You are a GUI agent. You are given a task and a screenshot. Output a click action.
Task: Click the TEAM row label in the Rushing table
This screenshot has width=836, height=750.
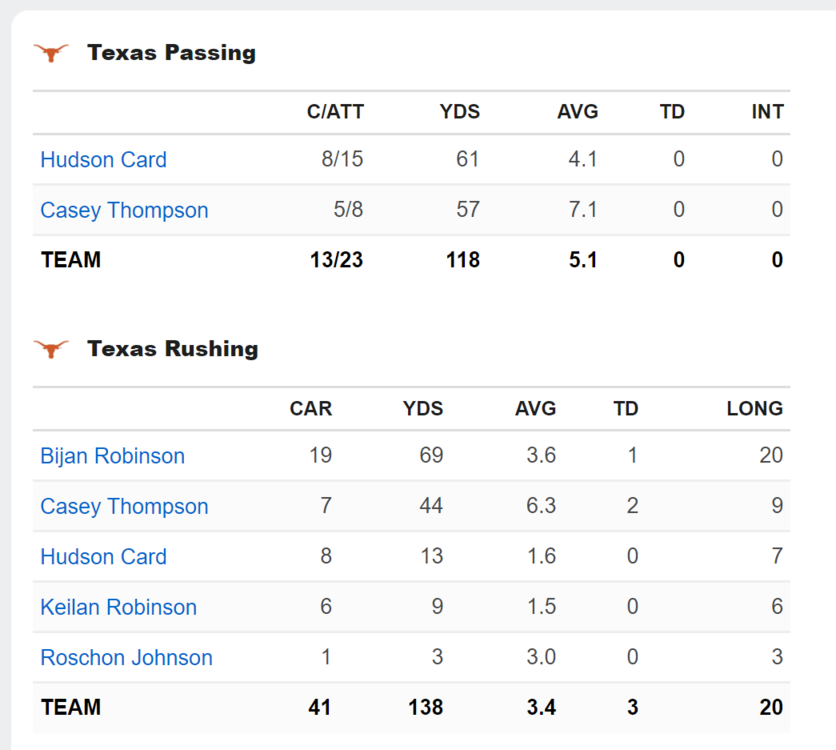point(71,708)
